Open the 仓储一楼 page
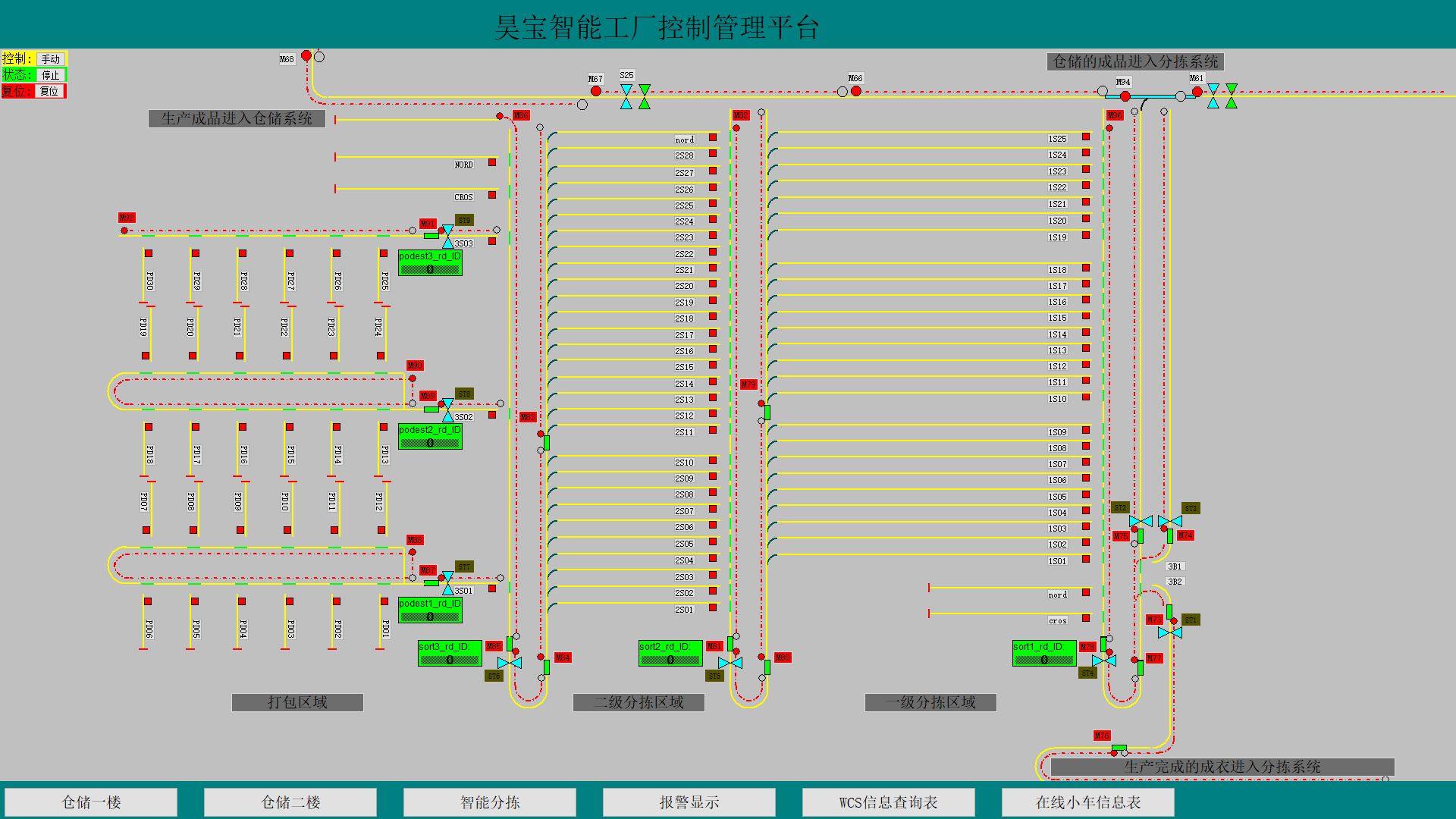Screen dimensions: 1456x819 point(92,802)
